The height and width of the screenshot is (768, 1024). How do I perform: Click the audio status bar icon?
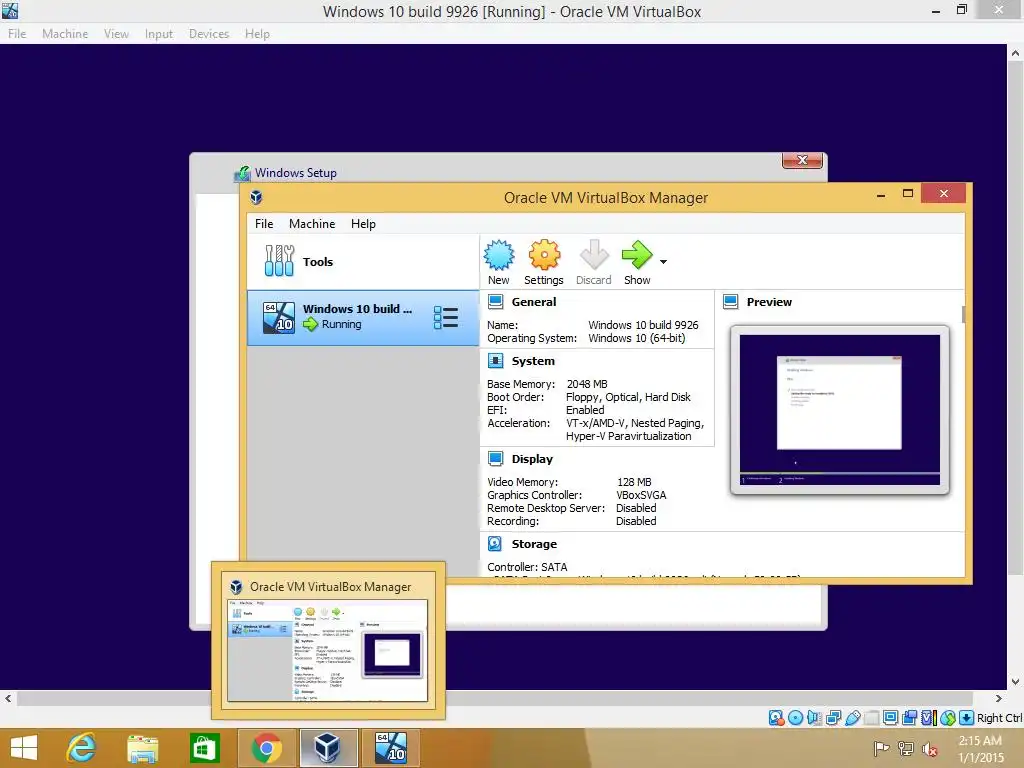[x=814, y=718]
